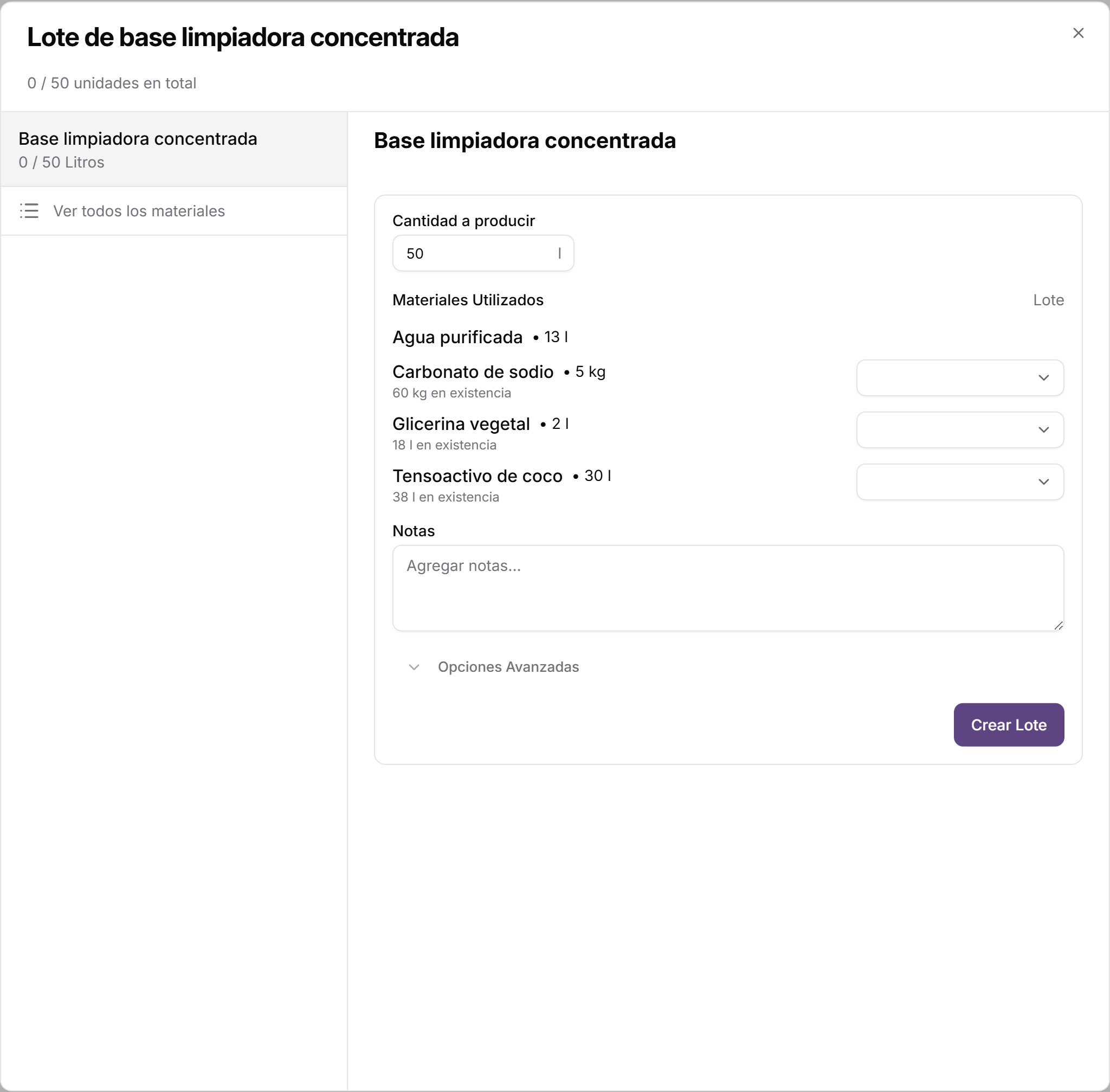
Task: Click the 0 / 50 unidades en total text
Action: click(x=112, y=83)
